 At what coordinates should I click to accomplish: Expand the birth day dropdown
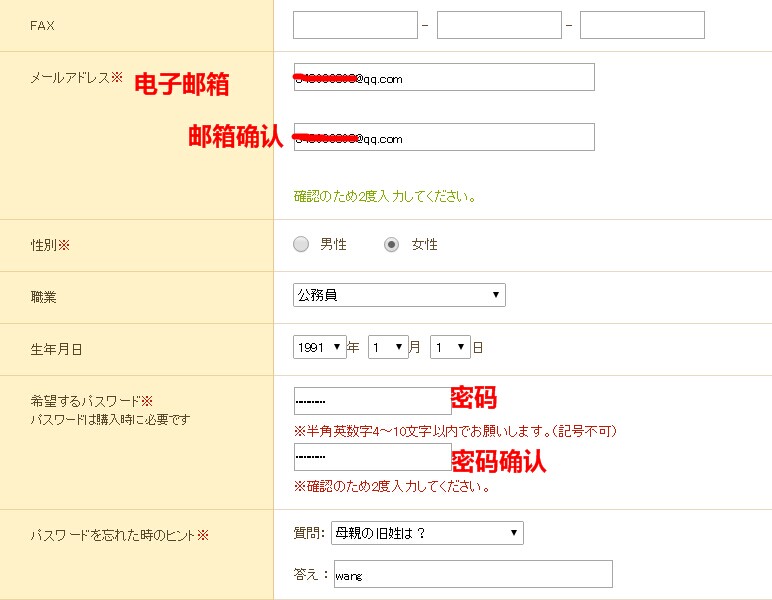pyautogui.click(x=450, y=348)
